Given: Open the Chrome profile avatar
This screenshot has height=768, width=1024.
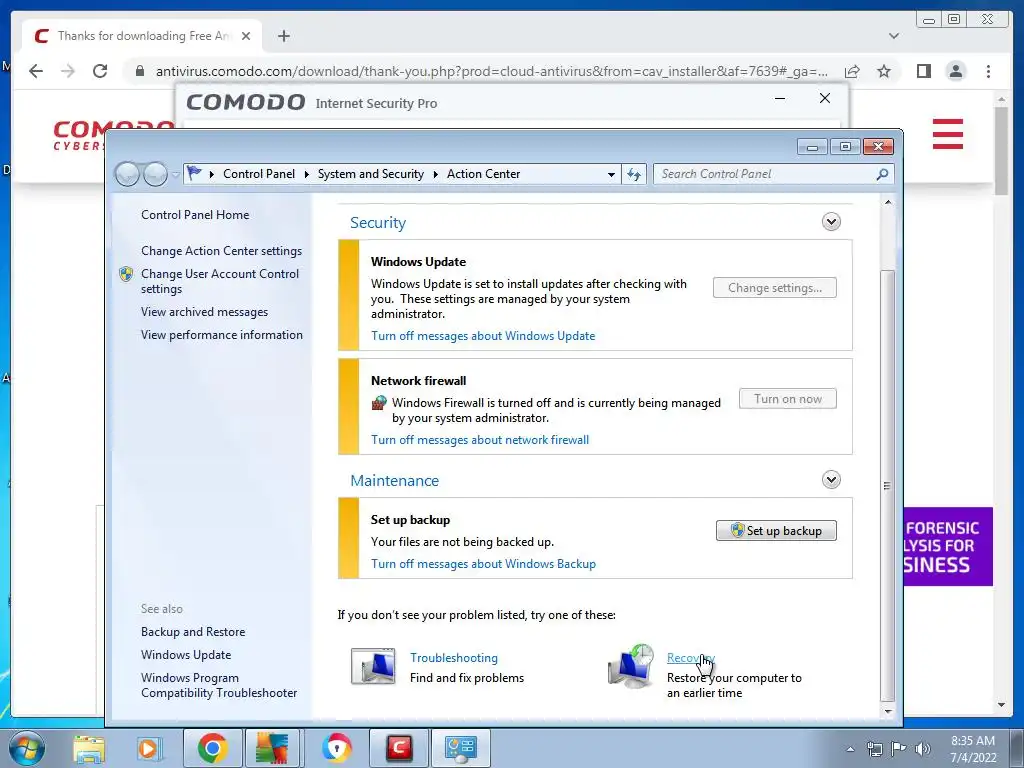Looking at the screenshot, I should coord(955,71).
